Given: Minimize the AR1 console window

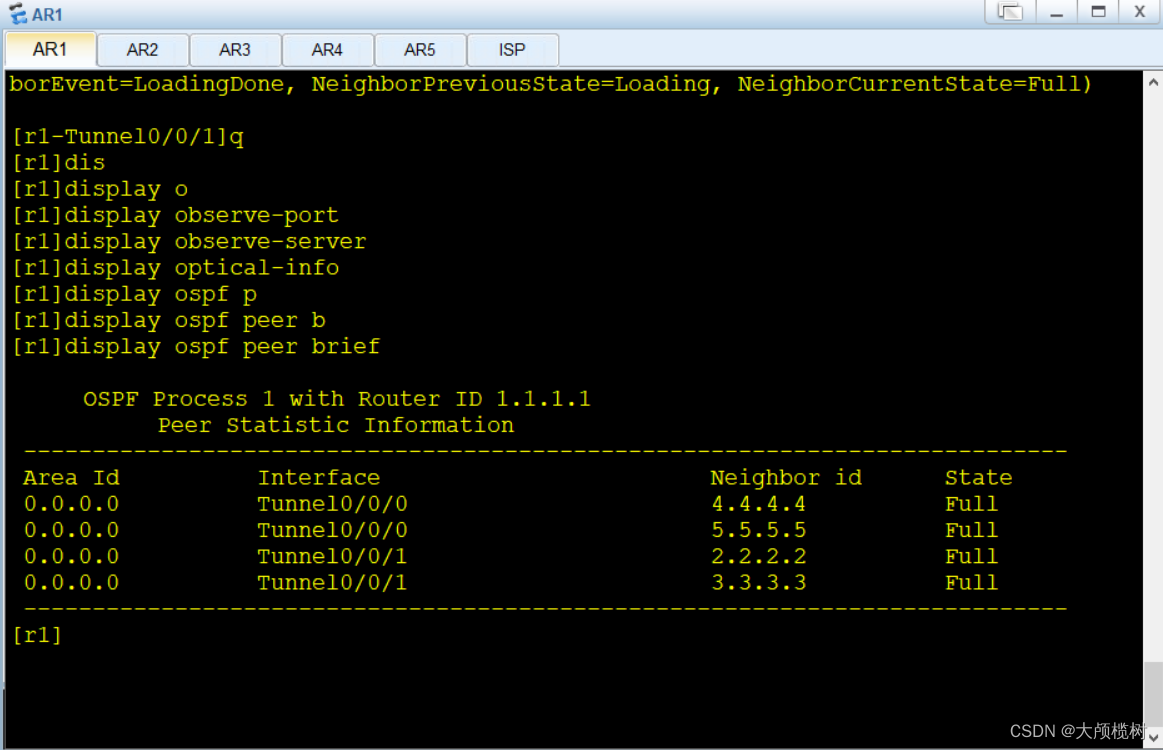Looking at the screenshot, I should coord(1056,12).
